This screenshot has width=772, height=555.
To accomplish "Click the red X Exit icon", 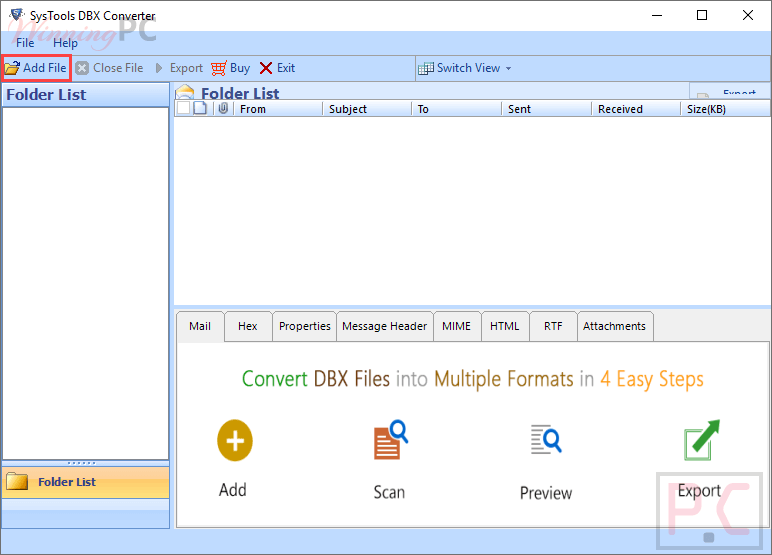I will pos(266,68).
